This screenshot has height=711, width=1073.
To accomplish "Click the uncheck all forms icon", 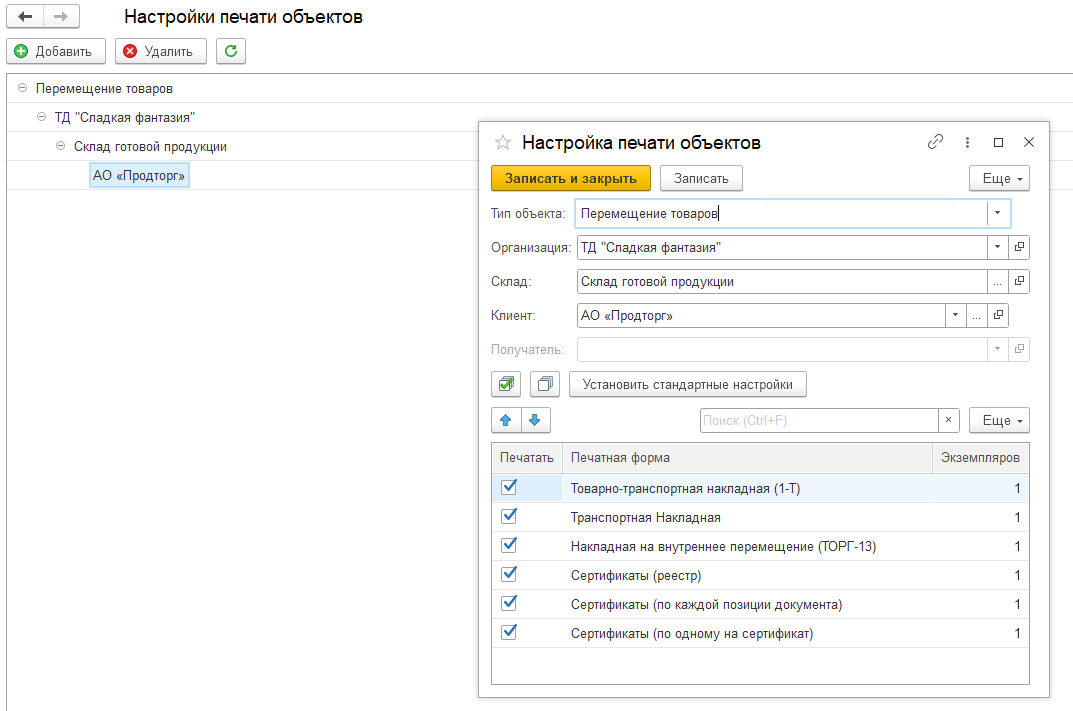I will pyautogui.click(x=545, y=384).
